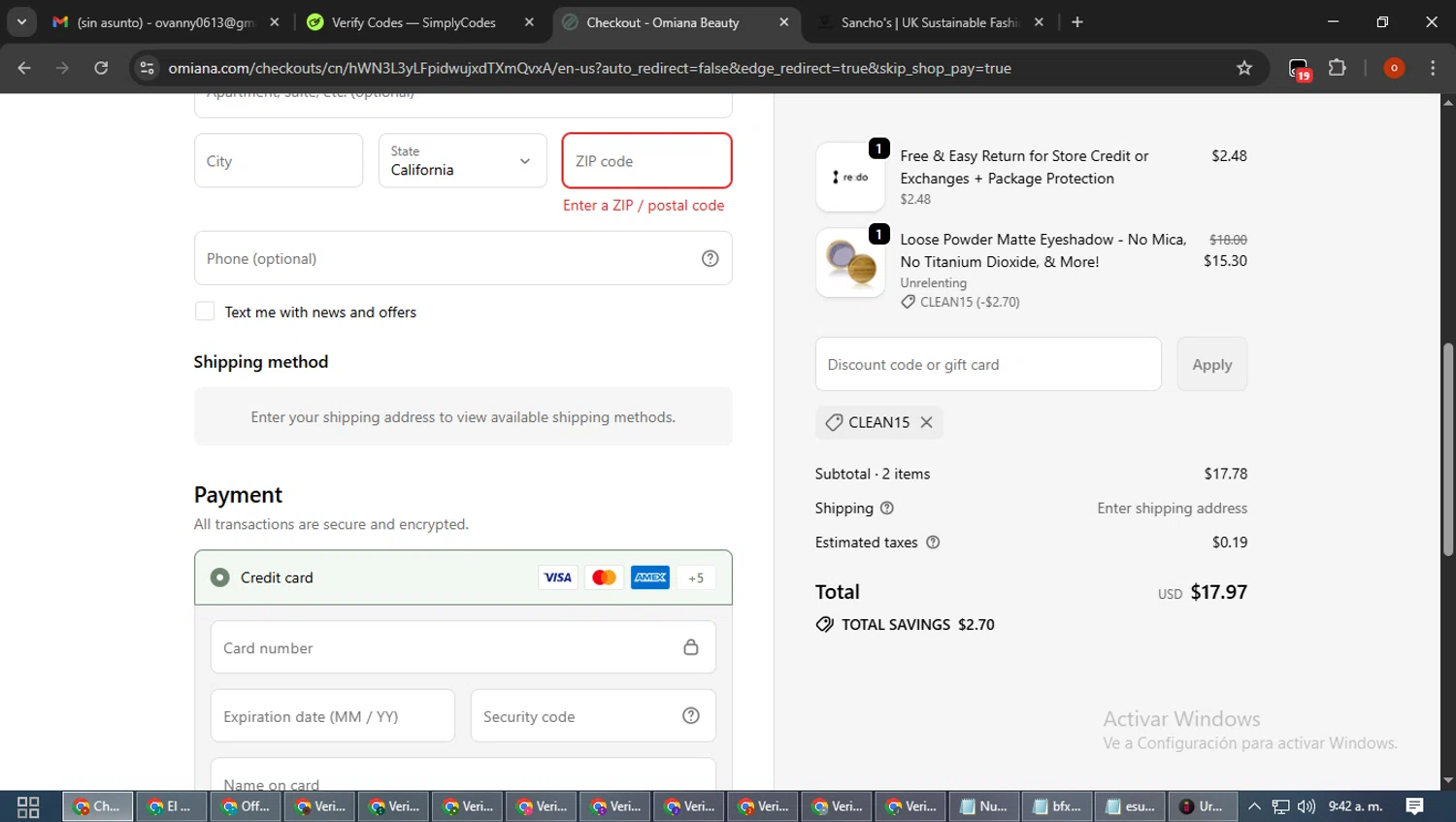Open the taskbar item labeled Ur...
Screen dimensions: 1456x822
click(x=1203, y=806)
